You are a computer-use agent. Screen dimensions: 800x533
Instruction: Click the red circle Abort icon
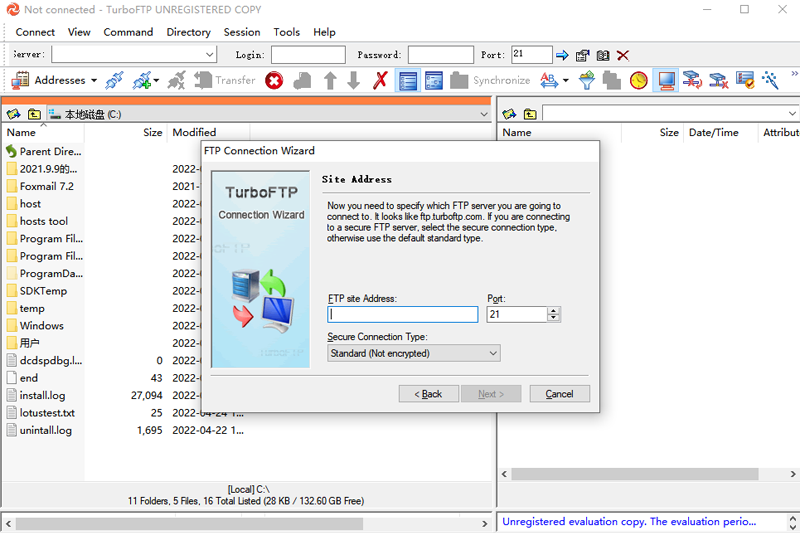pos(274,81)
